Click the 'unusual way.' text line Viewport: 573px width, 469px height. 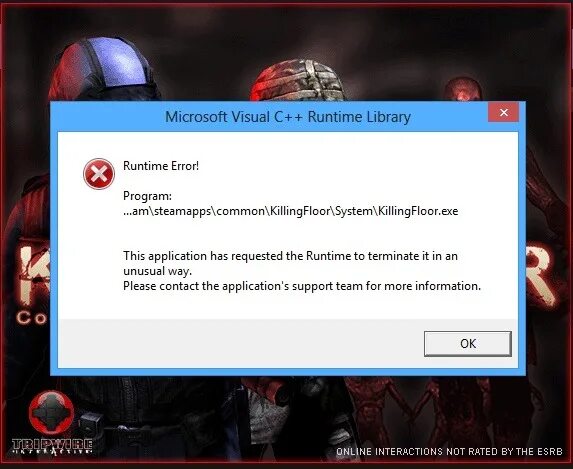158,271
